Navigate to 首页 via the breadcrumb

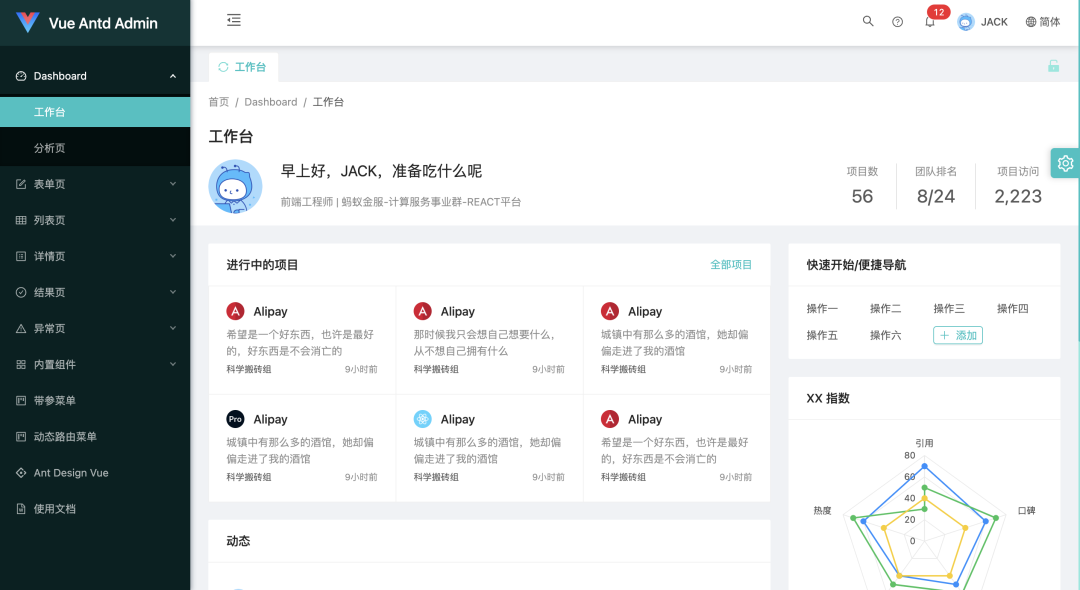coord(219,101)
